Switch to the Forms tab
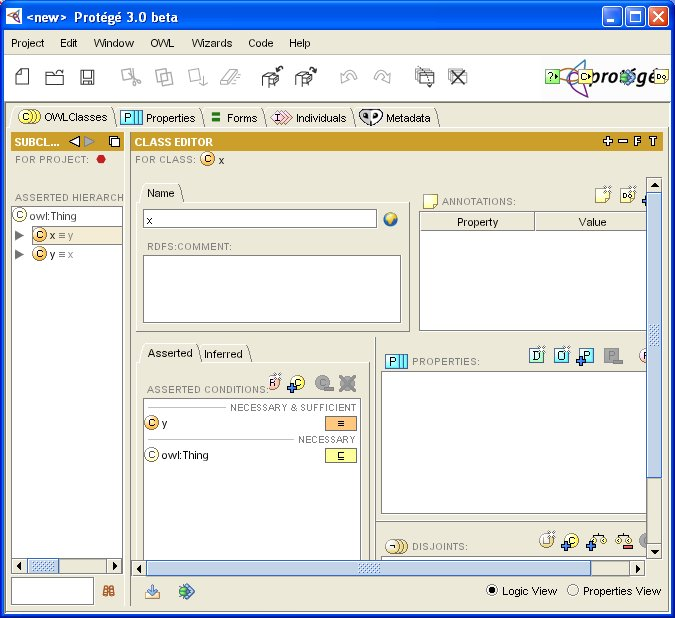This screenshot has height=618, width=675. (x=235, y=117)
